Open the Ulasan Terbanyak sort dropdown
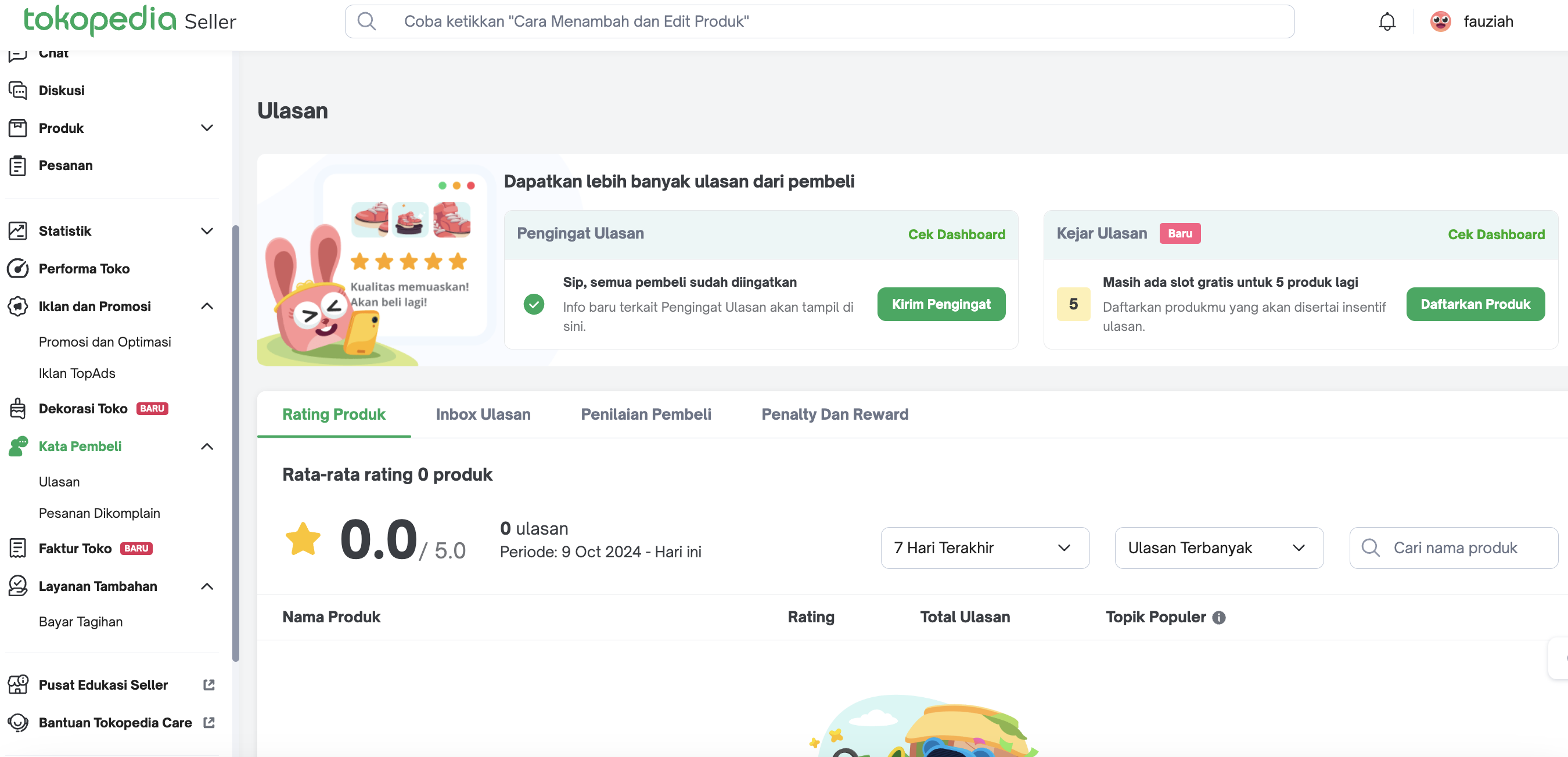Viewport: 1568px width, 757px height. [1218, 547]
